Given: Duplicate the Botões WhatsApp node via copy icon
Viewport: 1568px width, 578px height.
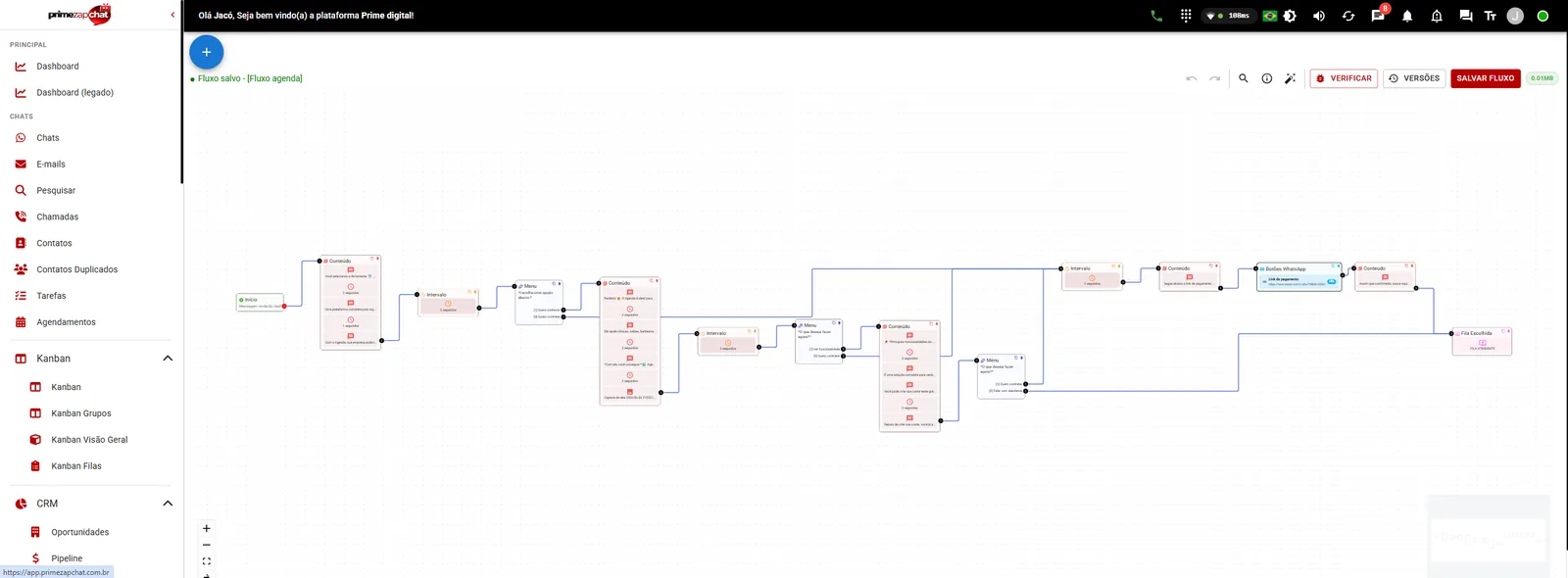Looking at the screenshot, I should [1333, 265].
